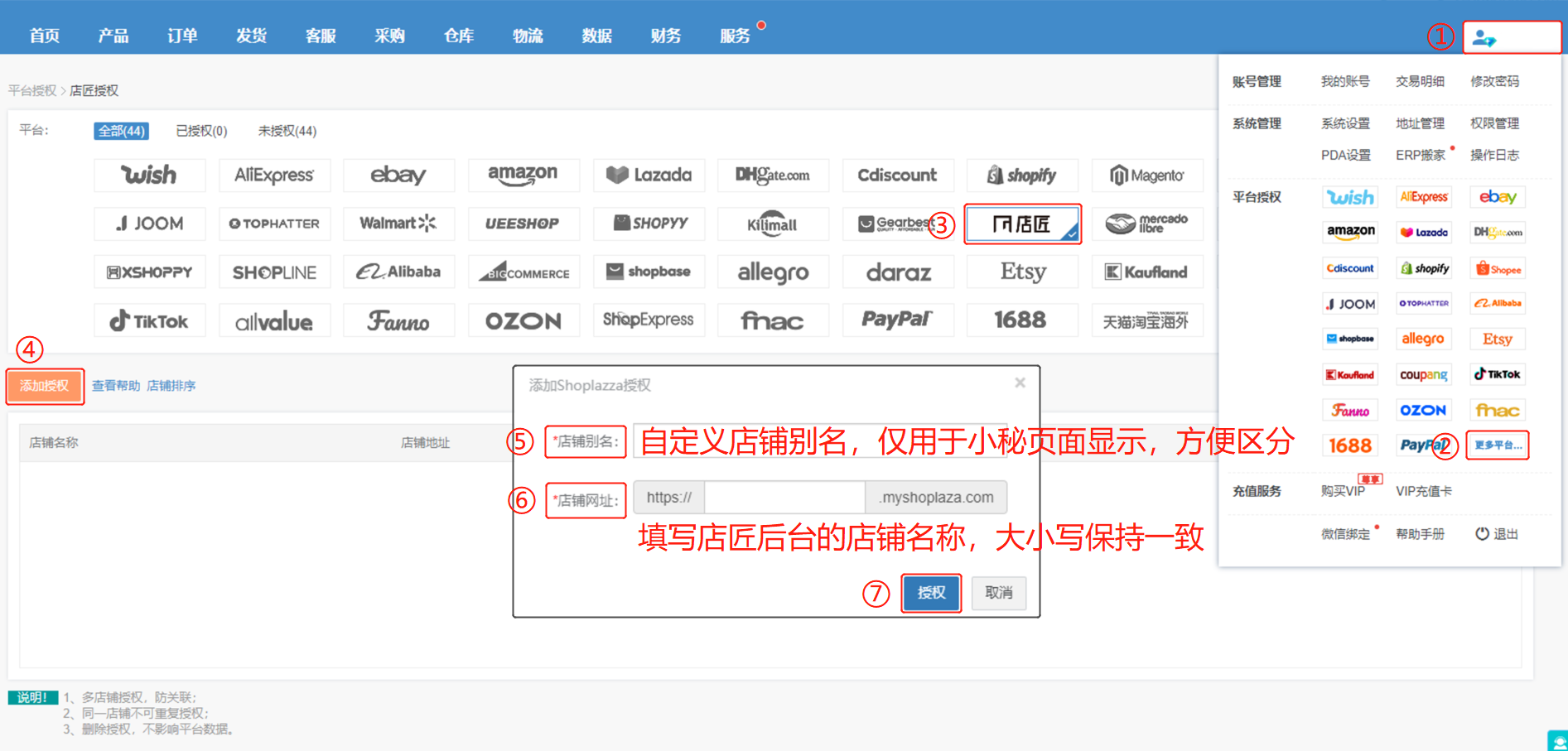This screenshot has width=1568, height=751.
Task: Select the SHOPYY platform tile
Action: point(649,224)
